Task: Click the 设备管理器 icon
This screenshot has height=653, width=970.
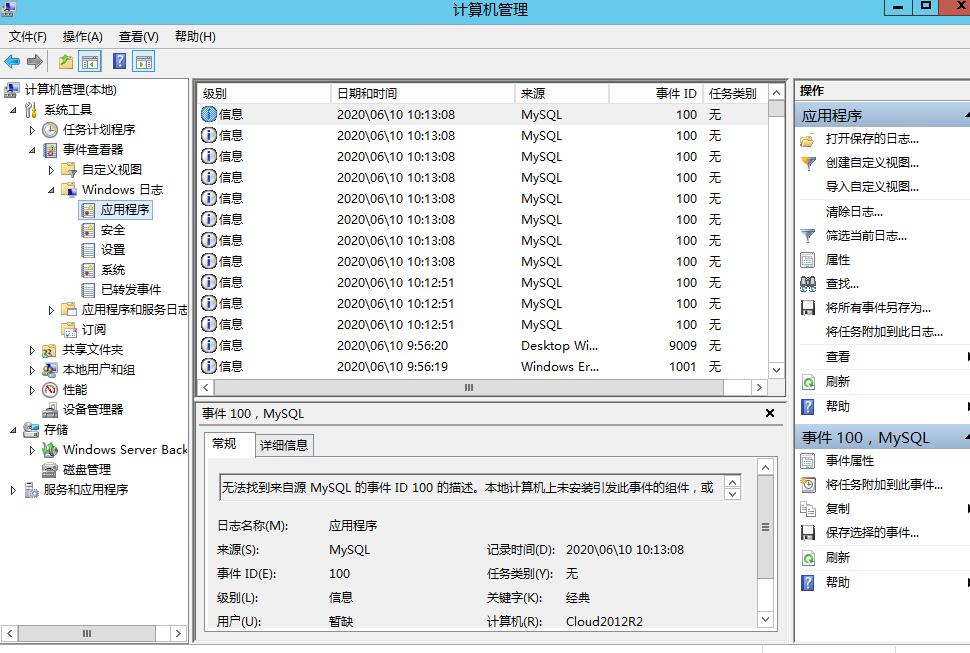Action: click(50, 410)
